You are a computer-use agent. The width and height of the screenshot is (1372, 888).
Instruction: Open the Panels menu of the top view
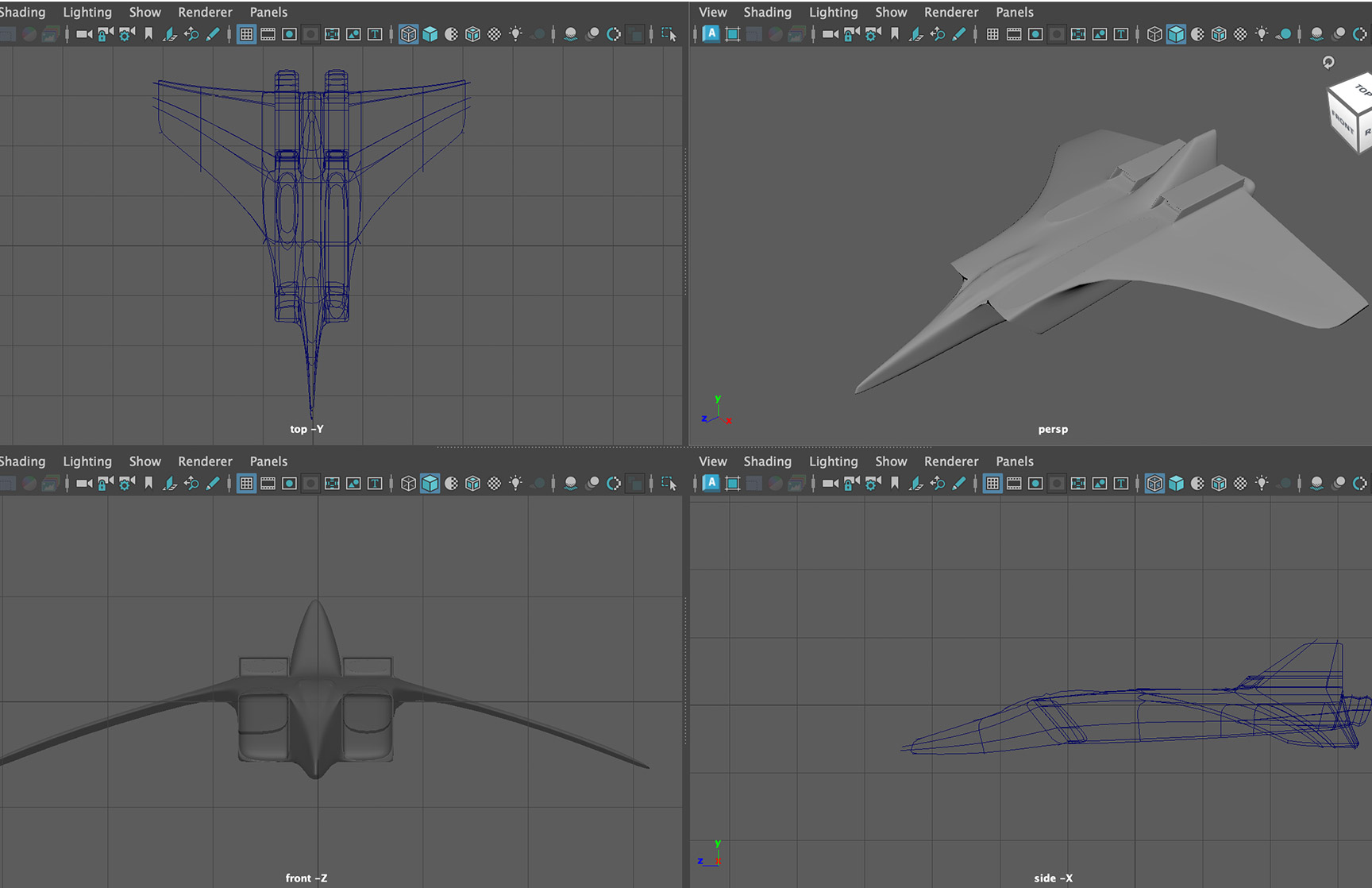coord(268,12)
